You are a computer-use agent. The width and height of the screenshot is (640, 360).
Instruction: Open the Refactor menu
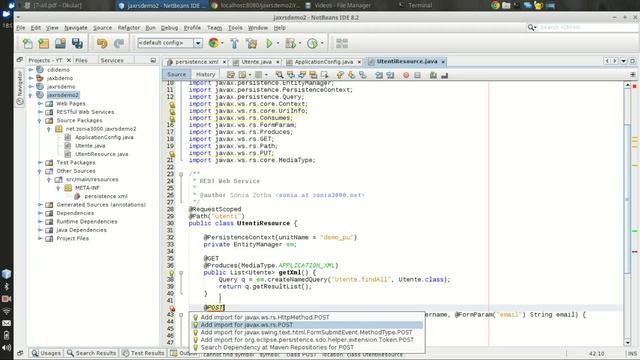129,28
